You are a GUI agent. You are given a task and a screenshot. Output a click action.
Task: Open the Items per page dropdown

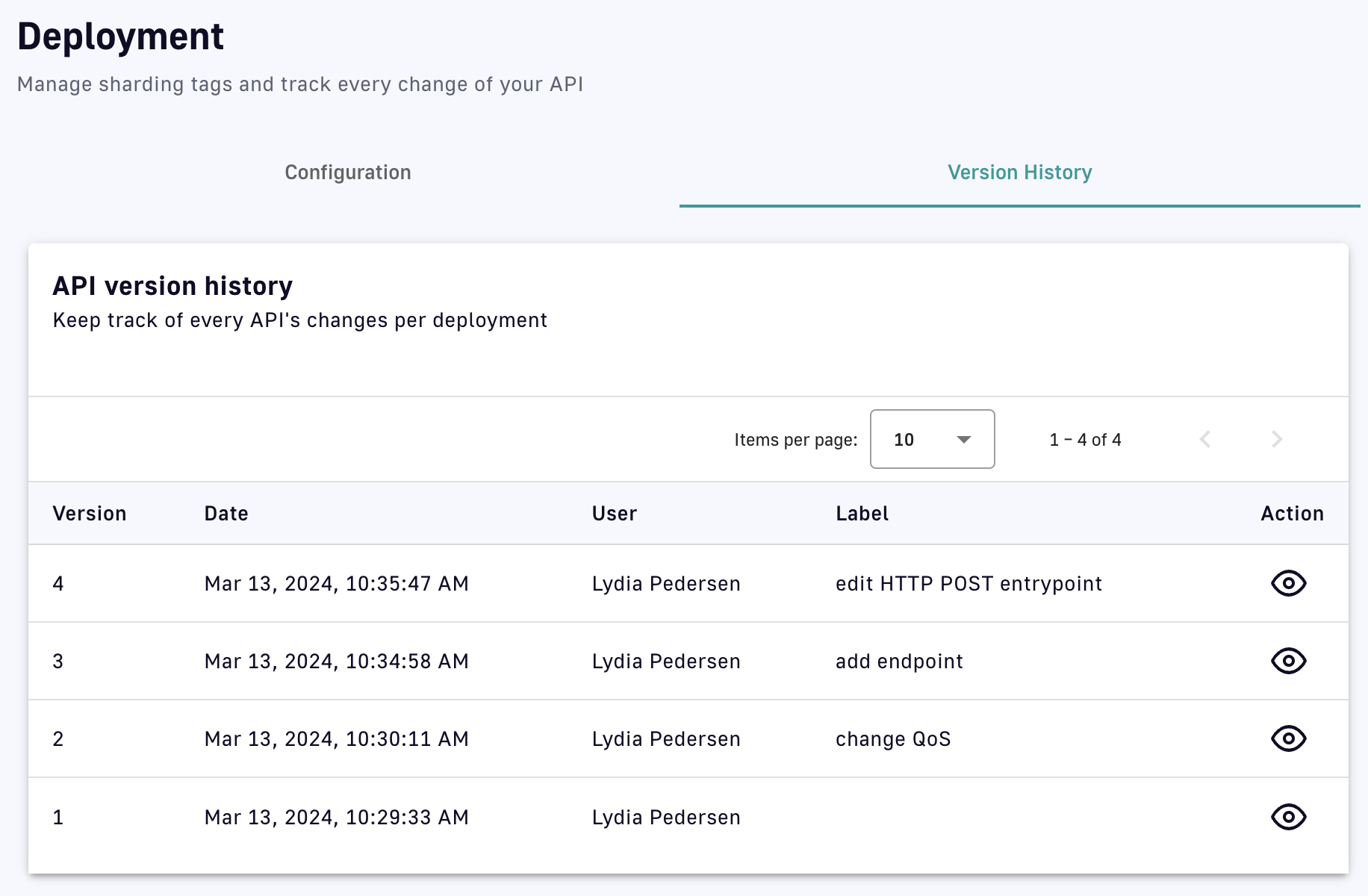click(932, 439)
